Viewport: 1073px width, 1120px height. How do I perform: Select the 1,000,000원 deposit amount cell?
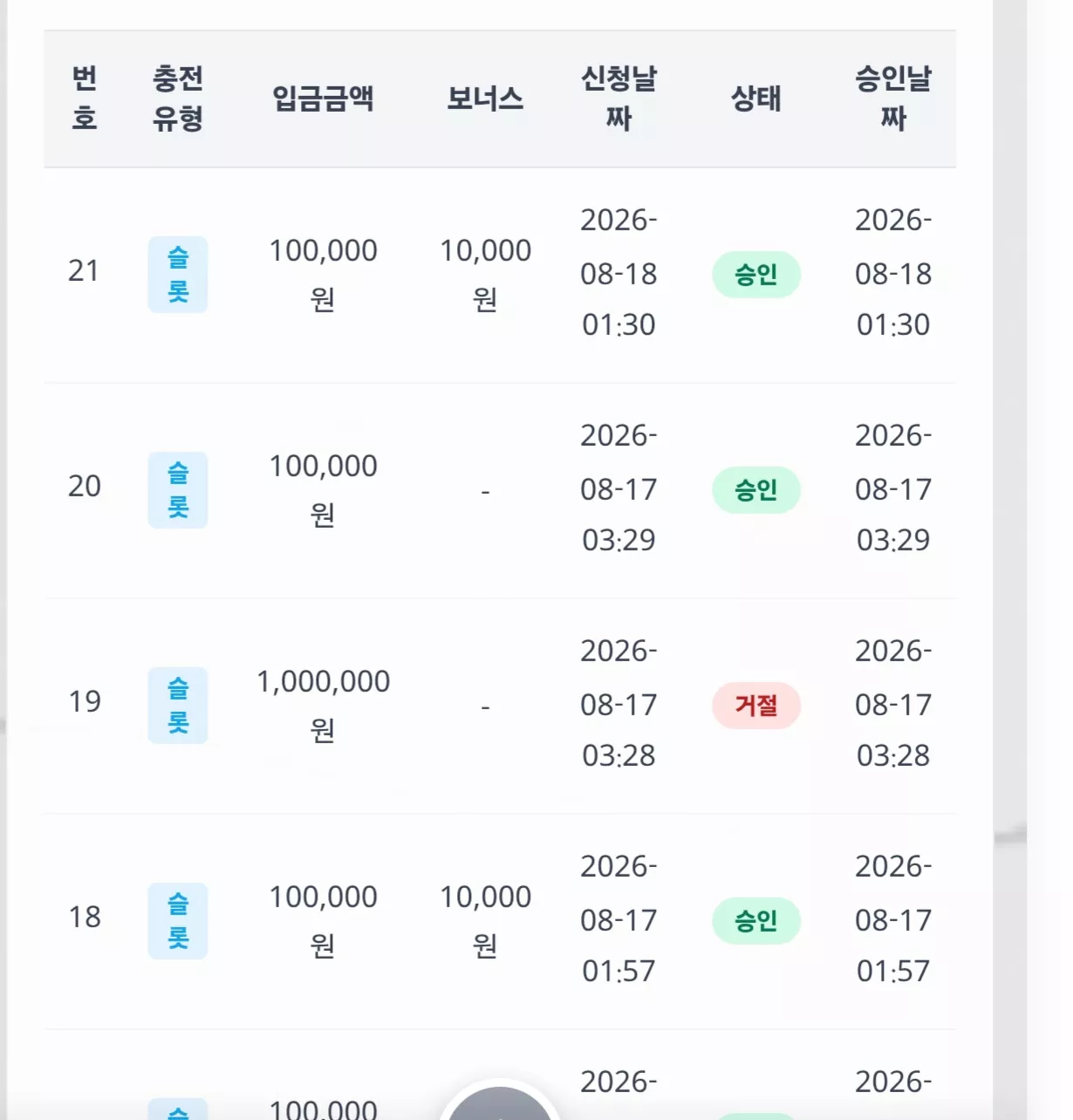[x=324, y=705]
